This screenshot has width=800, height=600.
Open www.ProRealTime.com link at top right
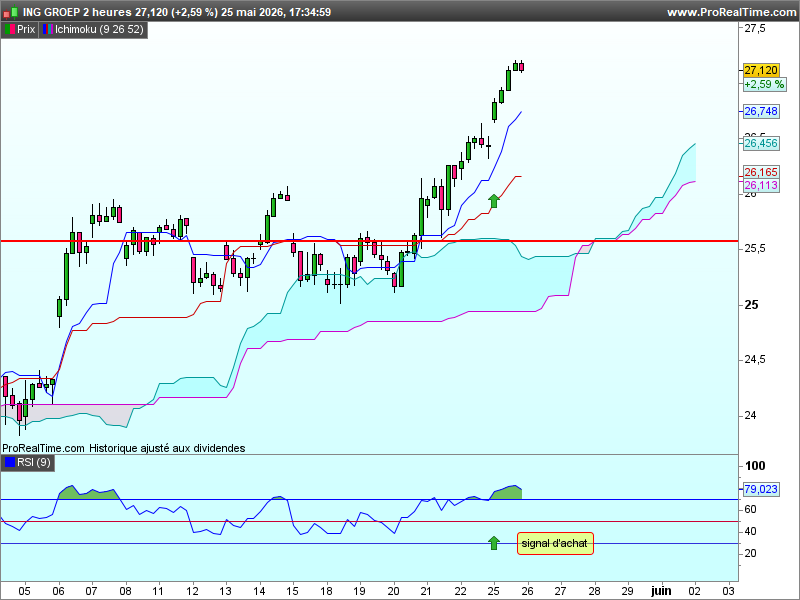pos(732,12)
